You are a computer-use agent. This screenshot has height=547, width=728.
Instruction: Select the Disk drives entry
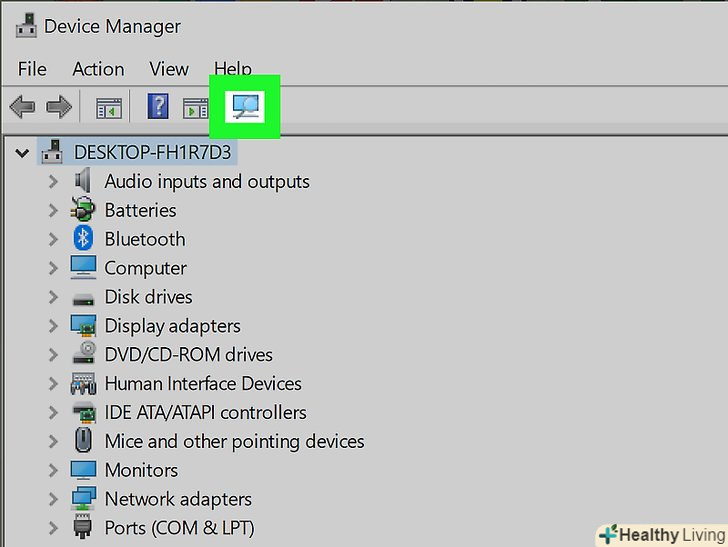(x=148, y=297)
